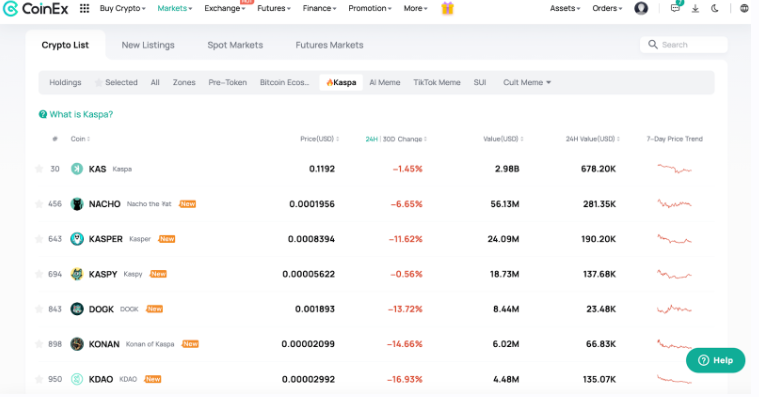Expand the Futures dropdown
Viewport: 759px width, 397px height.
[274, 8]
